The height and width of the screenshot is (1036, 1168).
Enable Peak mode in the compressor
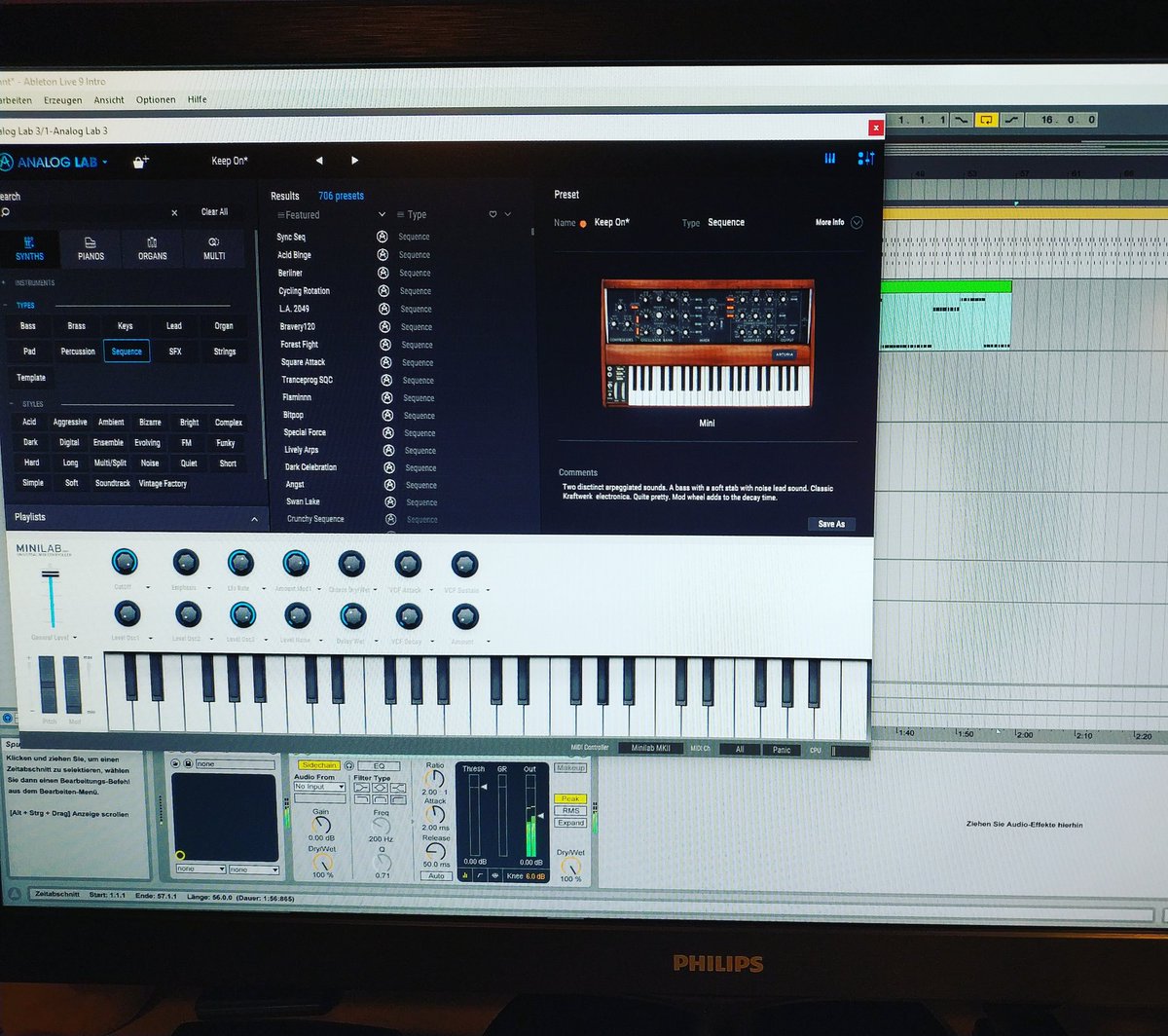pyautogui.click(x=570, y=798)
